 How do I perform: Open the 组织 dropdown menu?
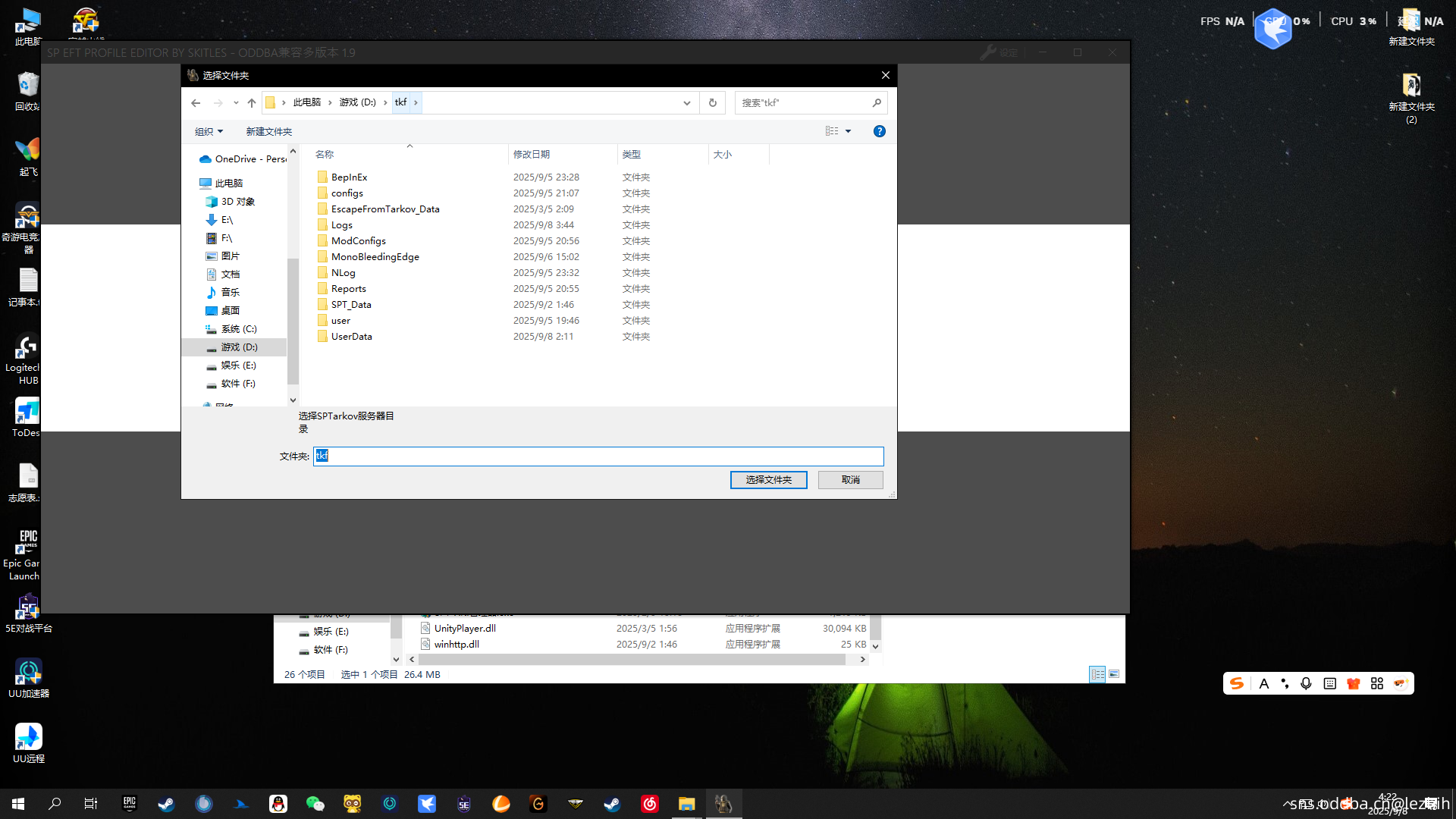[x=209, y=131]
